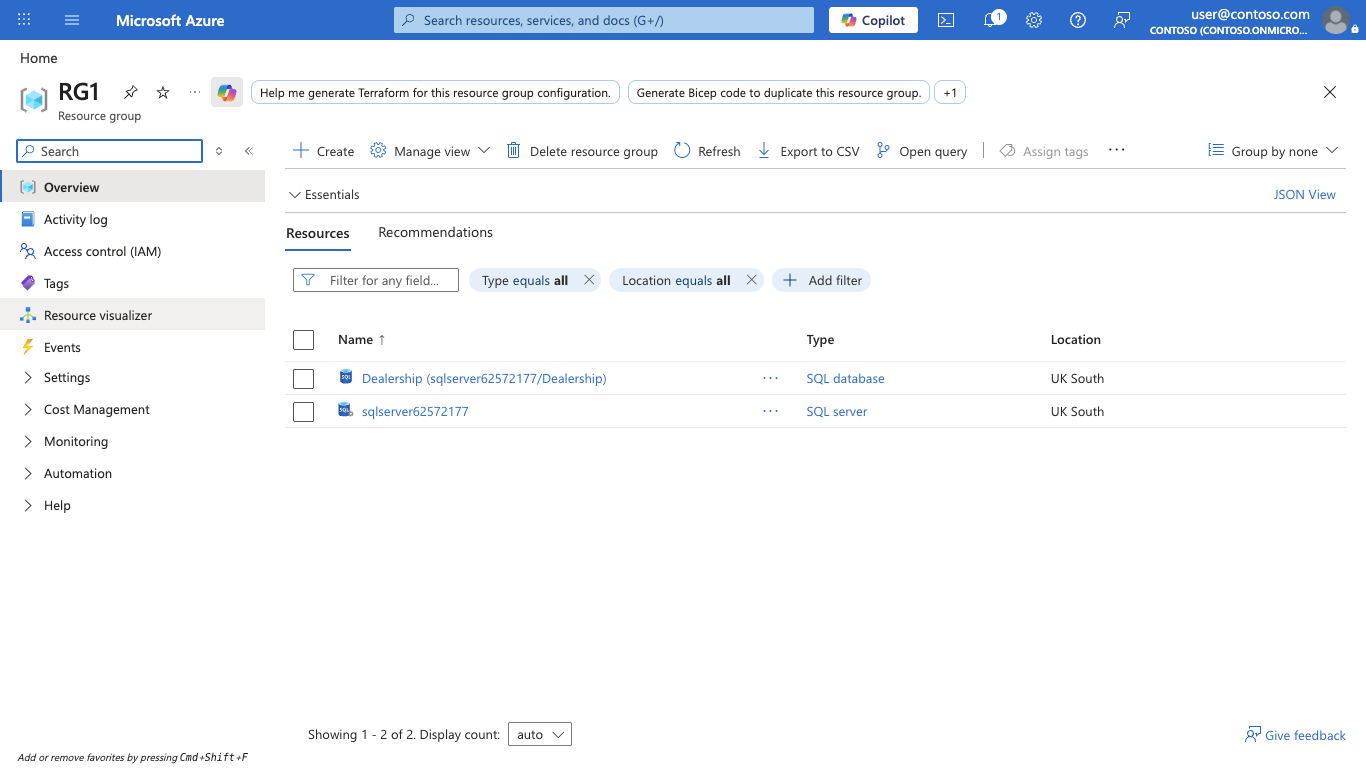The image size is (1366, 768).
Task: Open the portal hamburger menu
Action: tap(72, 20)
